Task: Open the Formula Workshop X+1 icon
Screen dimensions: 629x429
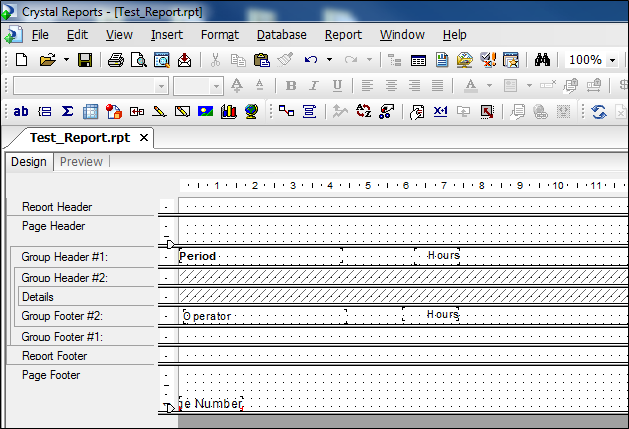Action: [440, 111]
